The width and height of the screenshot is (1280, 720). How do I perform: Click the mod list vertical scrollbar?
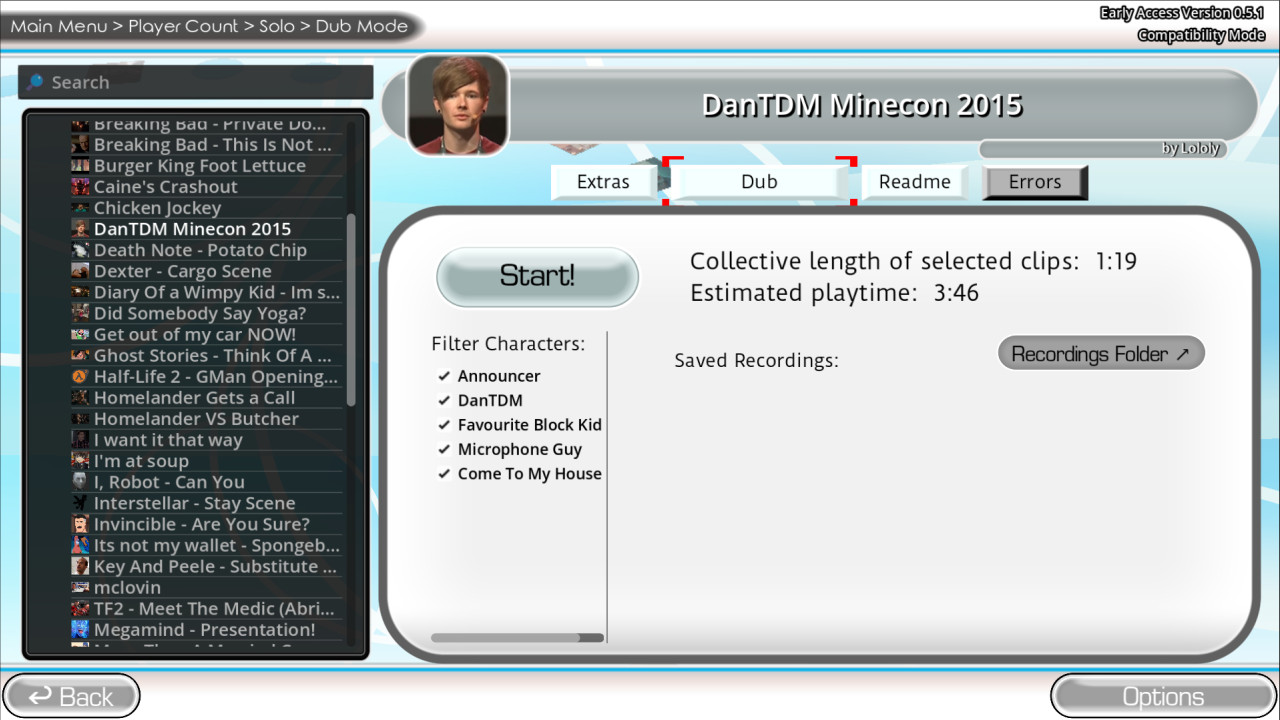[351, 310]
